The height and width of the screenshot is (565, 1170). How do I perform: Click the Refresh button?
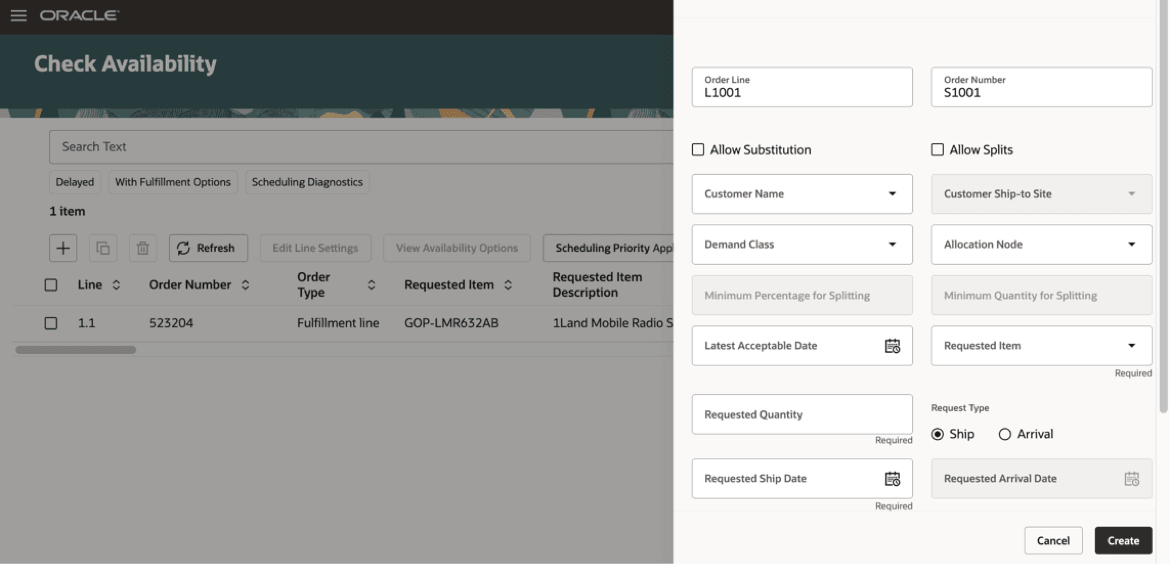click(x=208, y=248)
